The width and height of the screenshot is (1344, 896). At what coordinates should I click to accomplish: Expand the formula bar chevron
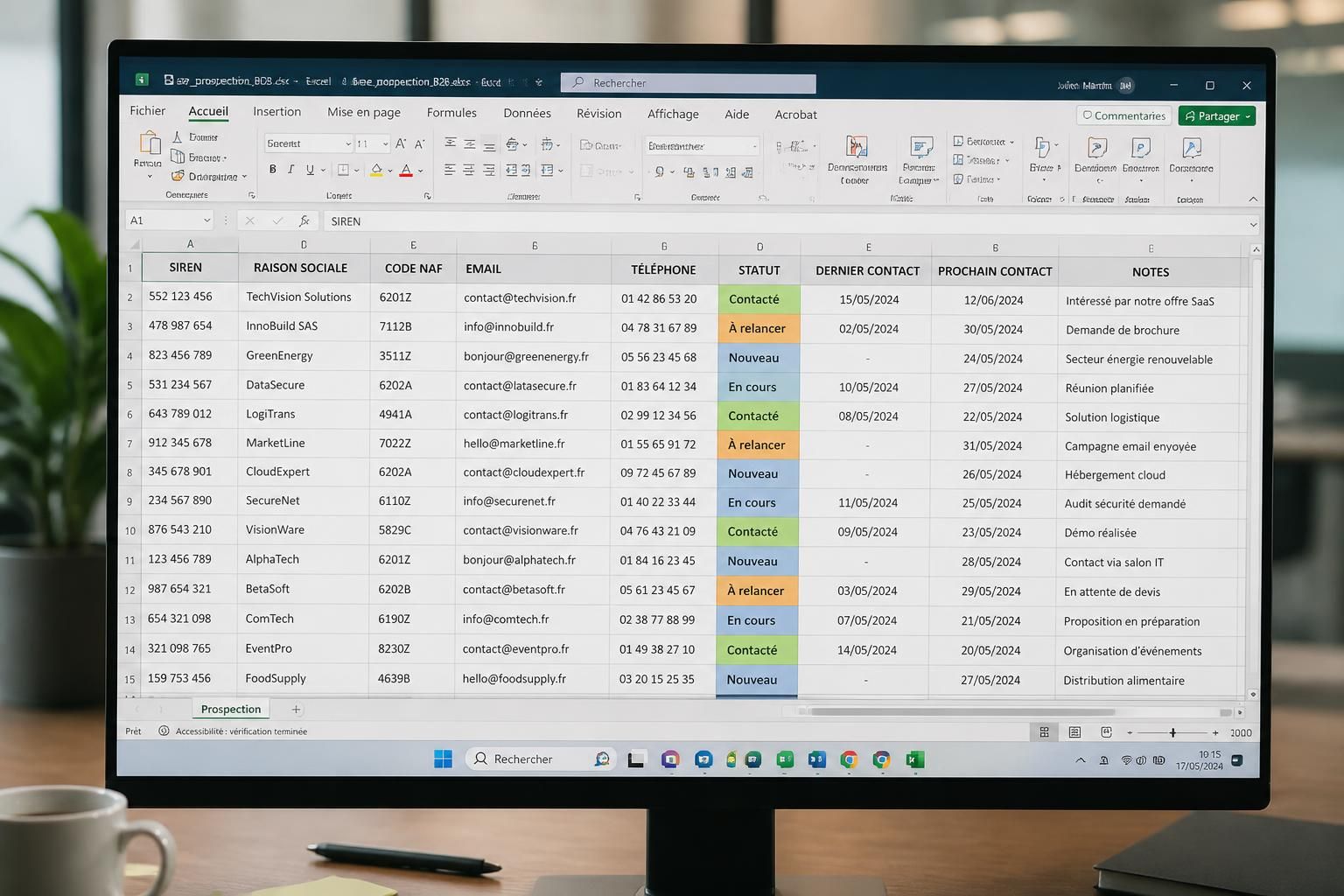pos(1253,225)
